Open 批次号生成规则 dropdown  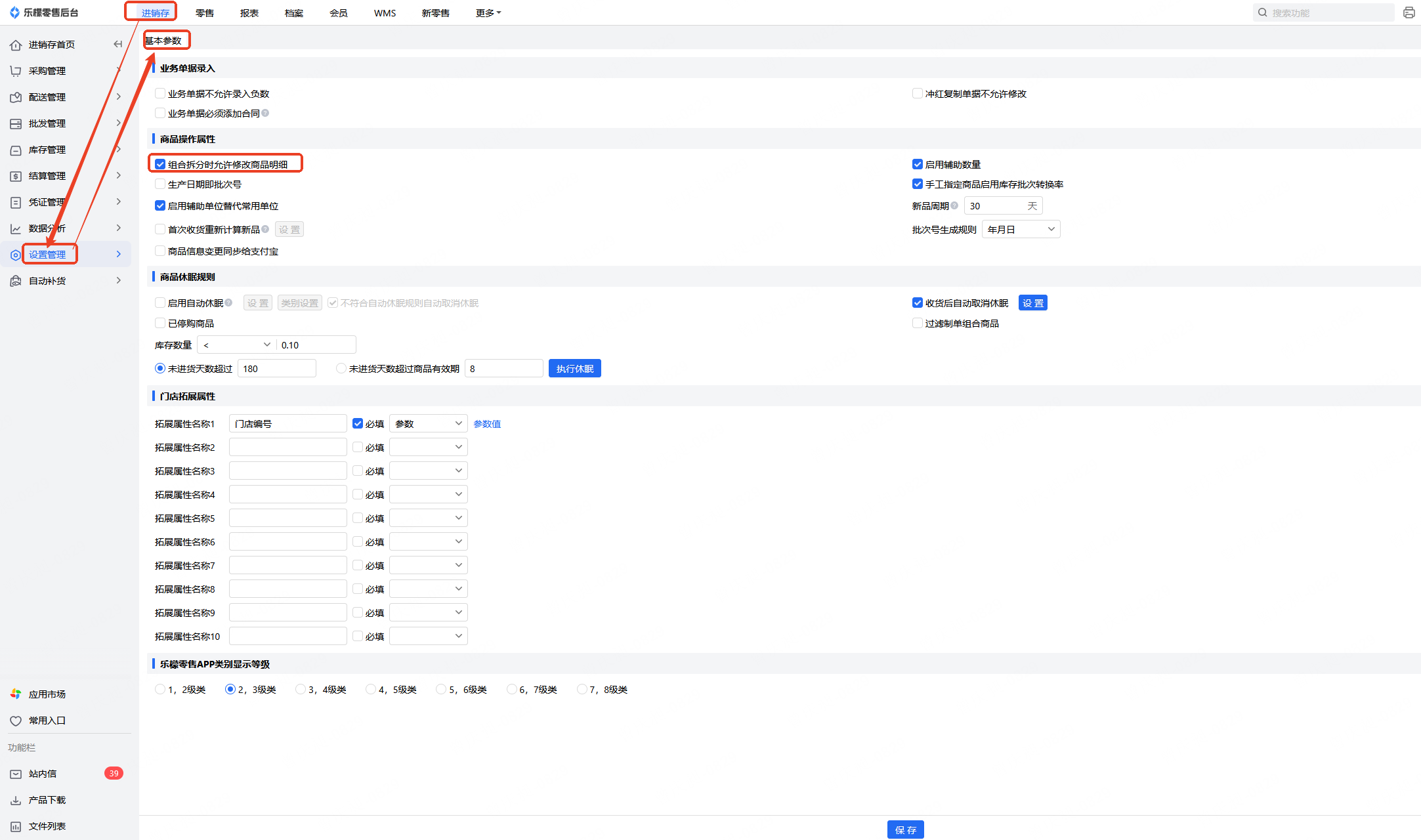point(1021,229)
